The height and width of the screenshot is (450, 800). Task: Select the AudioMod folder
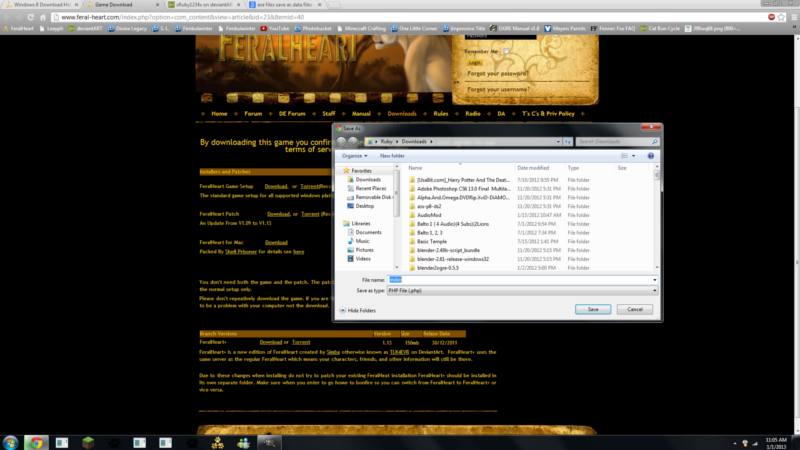coord(429,215)
